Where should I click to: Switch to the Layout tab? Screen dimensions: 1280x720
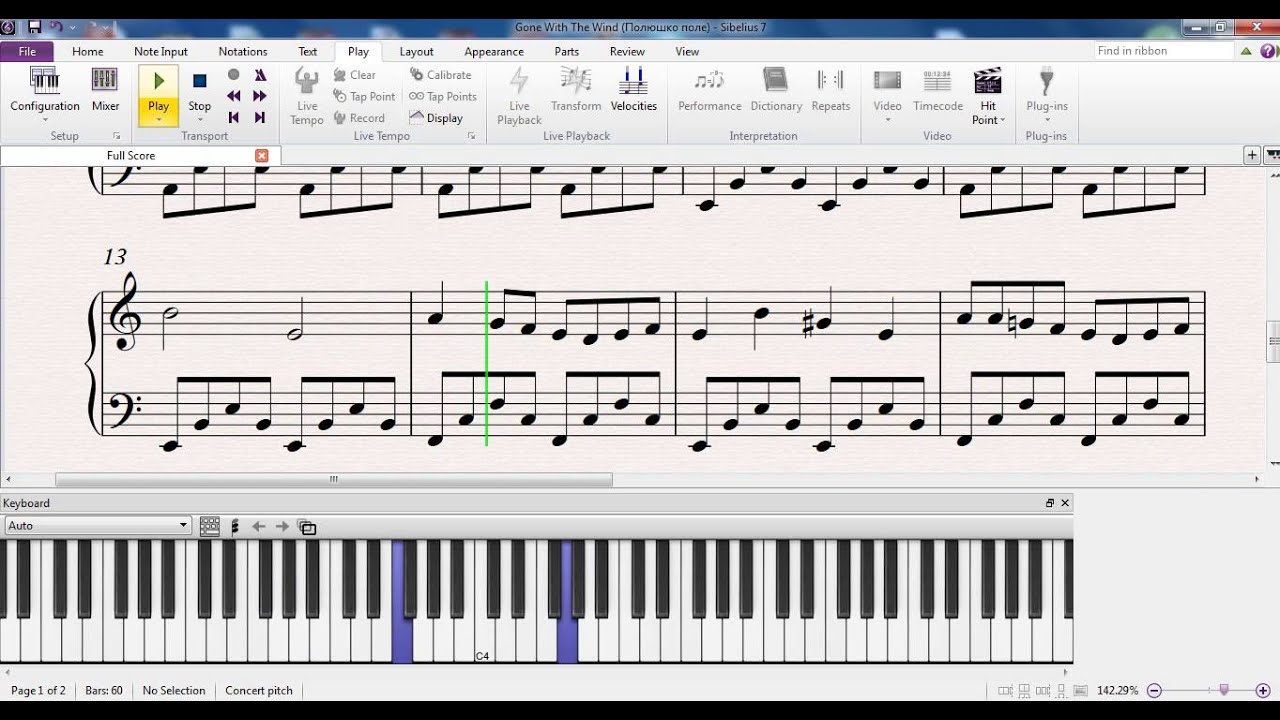416,51
